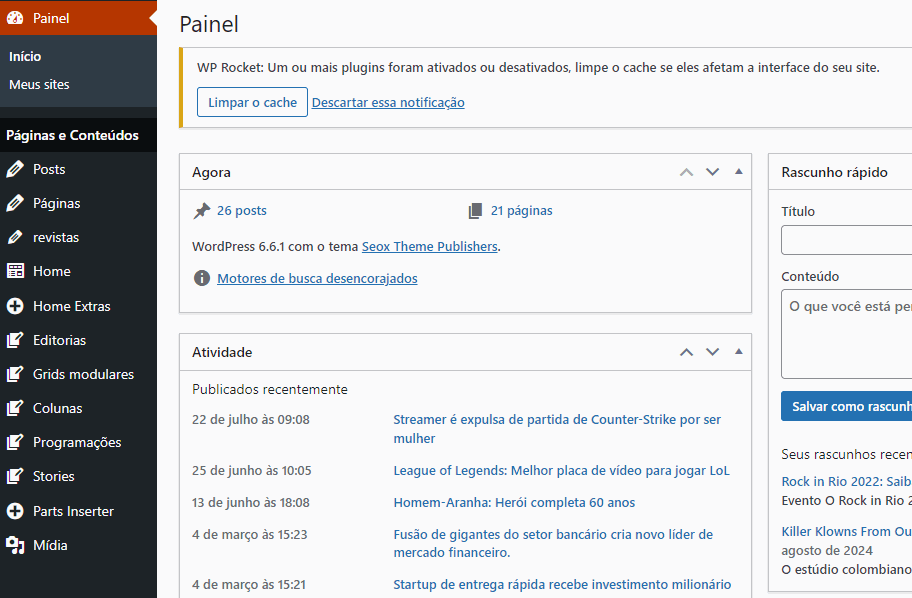Click the Mídia media library icon

15,545
